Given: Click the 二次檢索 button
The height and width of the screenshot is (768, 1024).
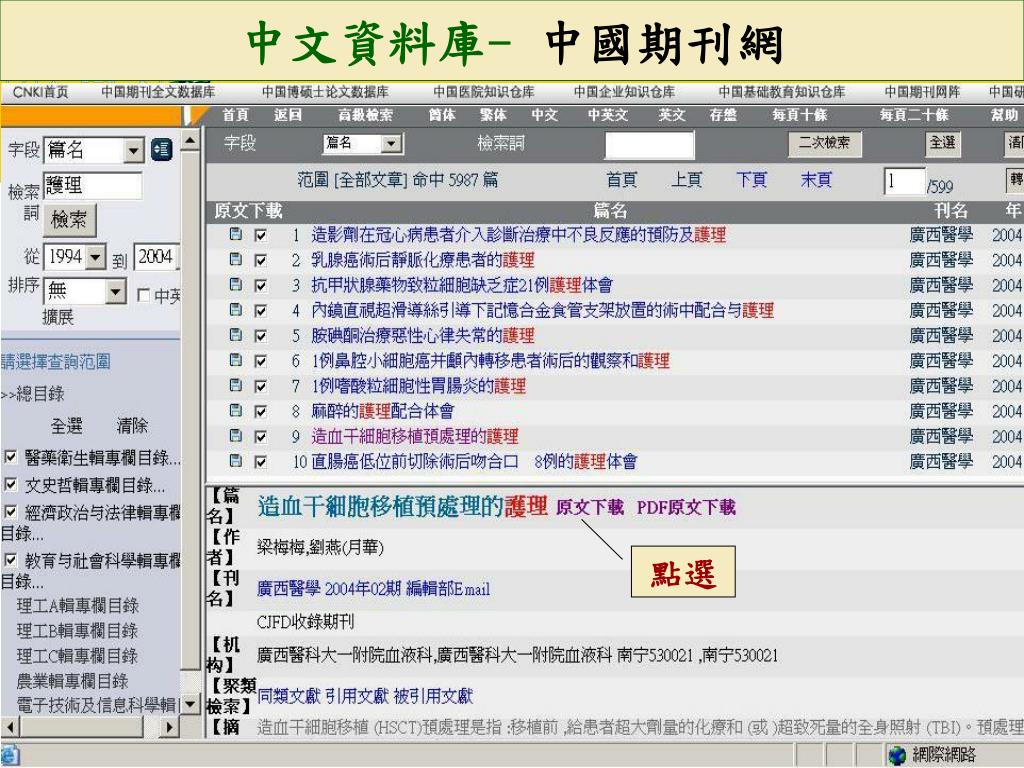Looking at the screenshot, I should 825,143.
